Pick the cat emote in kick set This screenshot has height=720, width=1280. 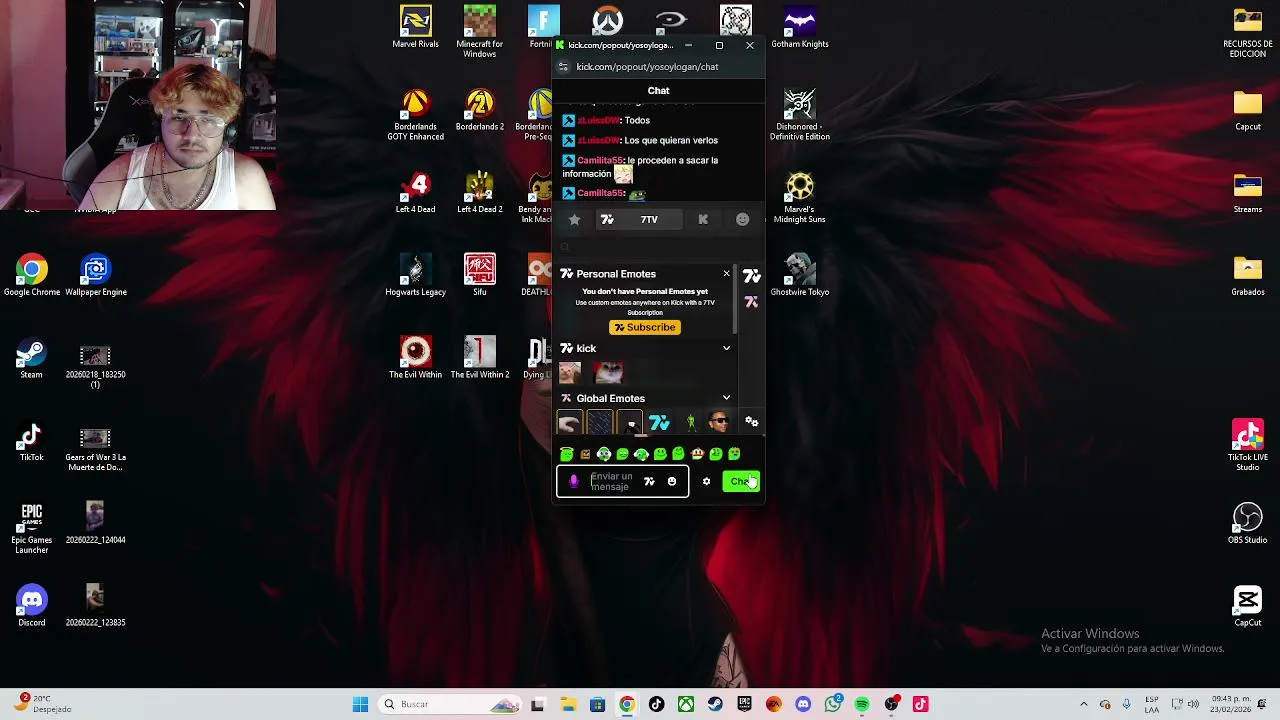[x=569, y=373]
